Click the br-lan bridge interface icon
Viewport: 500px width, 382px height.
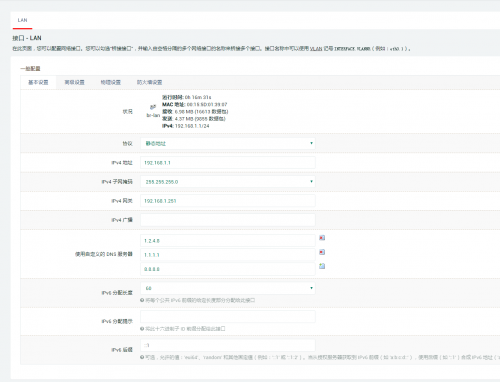[x=153, y=107]
